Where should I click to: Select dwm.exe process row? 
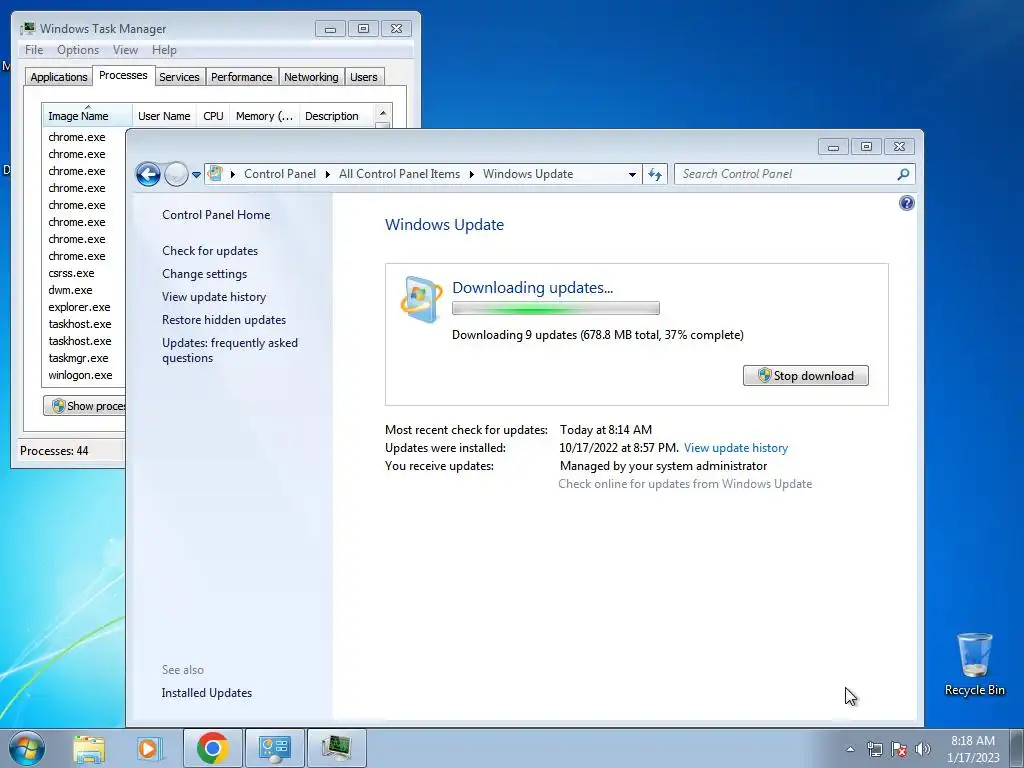tap(85, 290)
